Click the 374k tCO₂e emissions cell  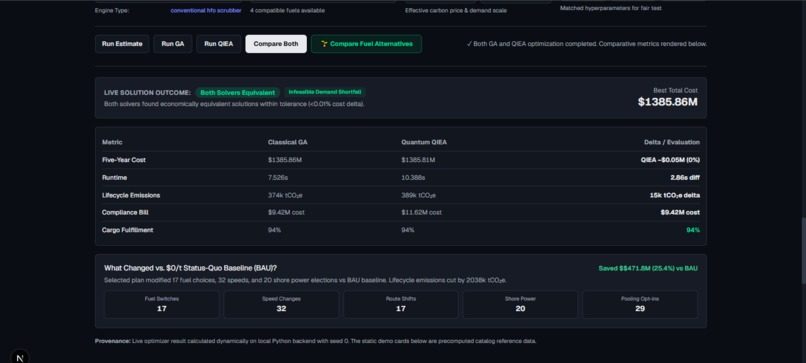(x=285, y=195)
